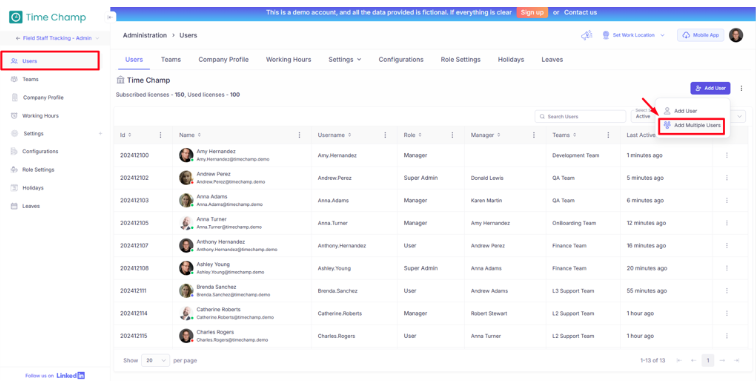Screen dimensions: 756x384
Task: Expand the Field Staff Tracking - Admin switcher
Action: pyautogui.click(x=57, y=38)
